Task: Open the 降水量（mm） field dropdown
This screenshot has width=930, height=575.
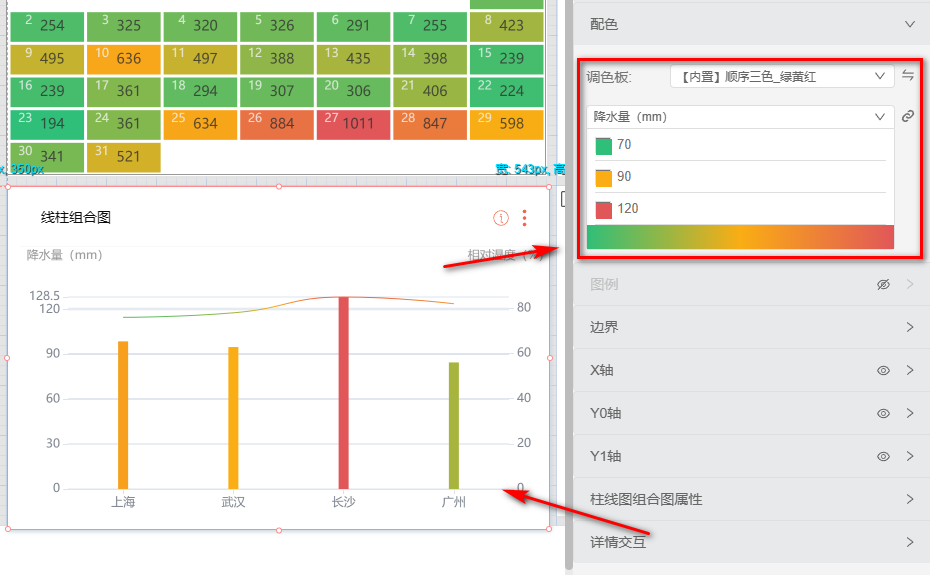Action: [739, 117]
